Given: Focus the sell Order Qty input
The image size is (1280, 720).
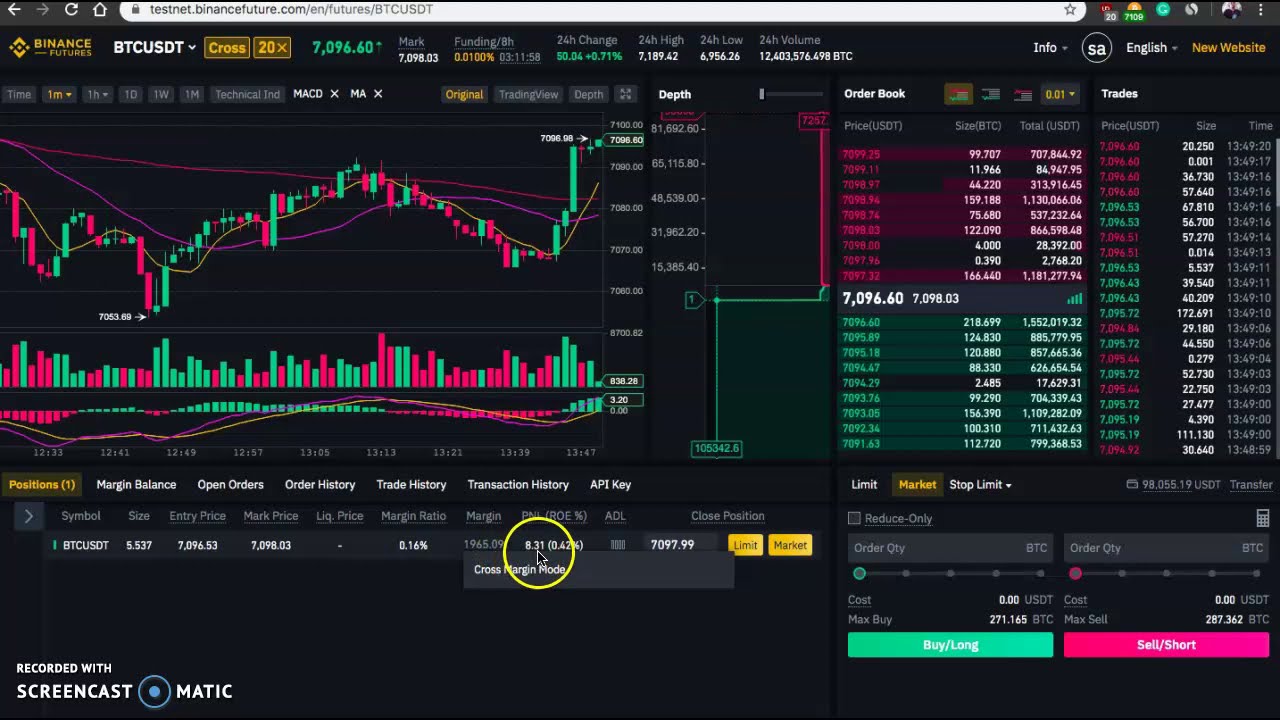Looking at the screenshot, I should click(x=1166, y=548).
